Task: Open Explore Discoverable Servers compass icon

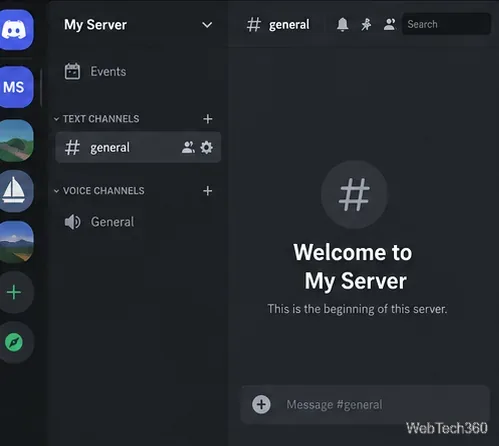Action: (x=15, y=342)
